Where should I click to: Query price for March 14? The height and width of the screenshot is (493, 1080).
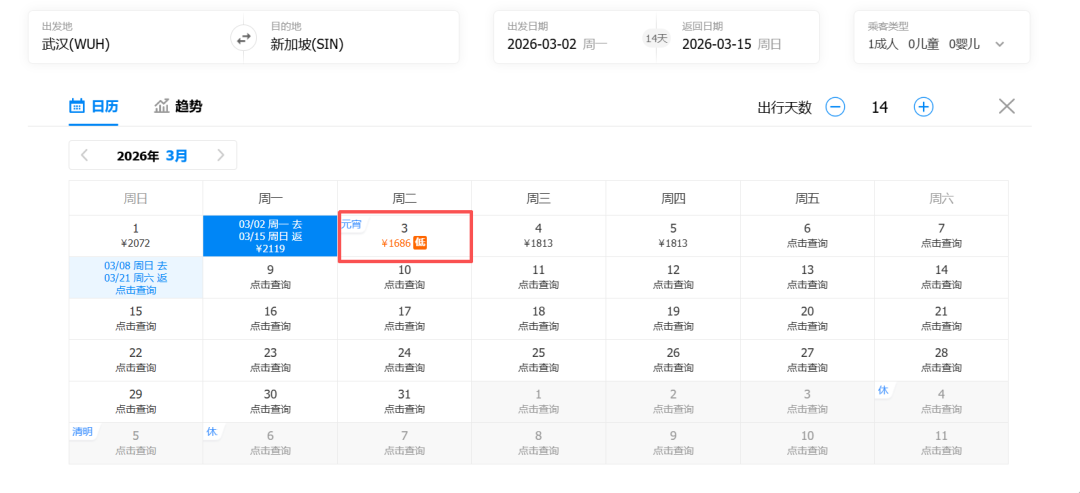(x=942, y=277)
